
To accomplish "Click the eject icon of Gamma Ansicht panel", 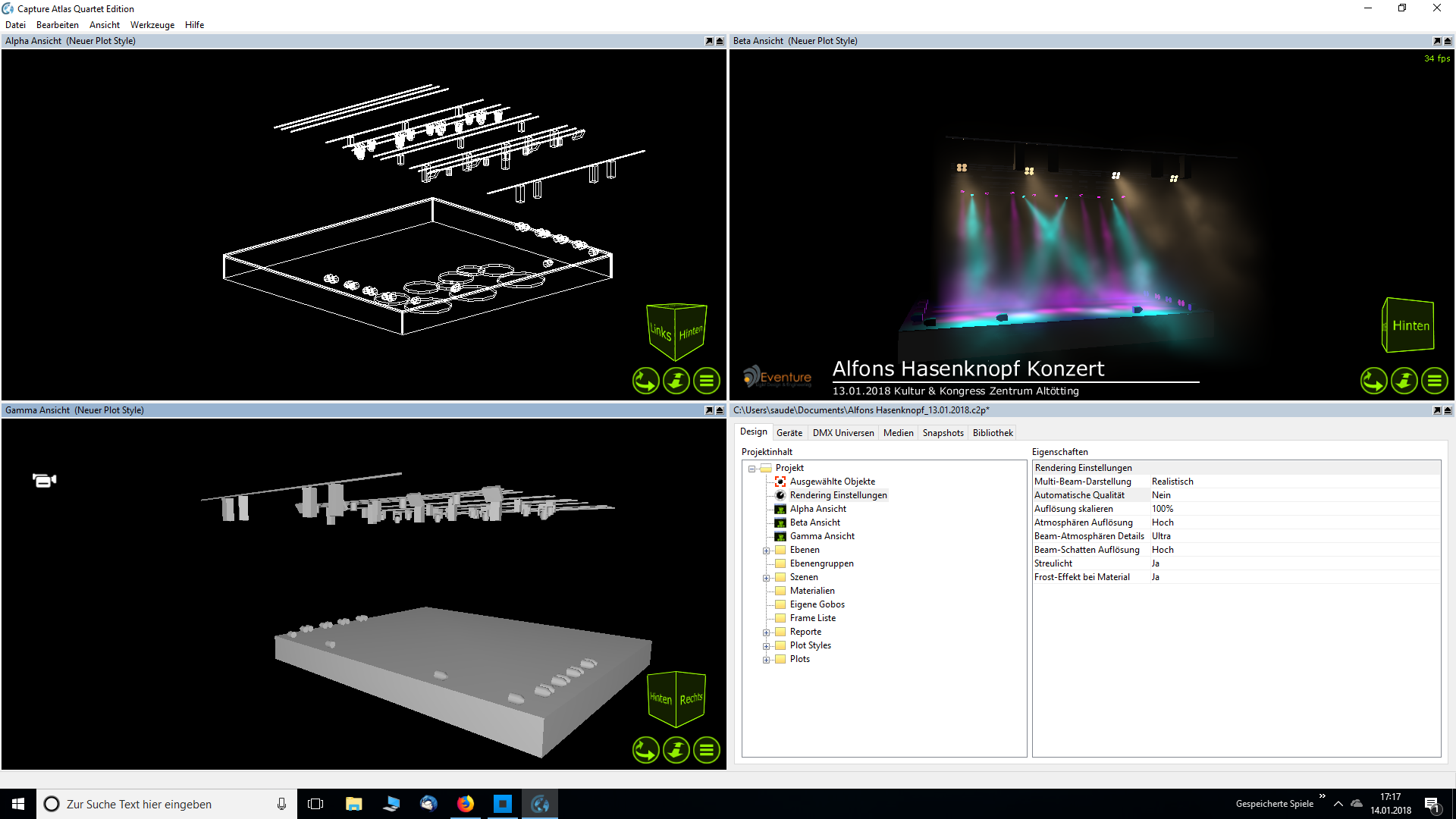I will [720, 410].
